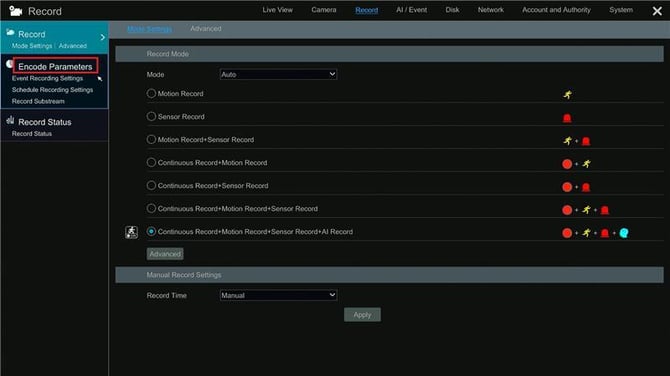Open the Record menu in the top bar

click(367, 10)
